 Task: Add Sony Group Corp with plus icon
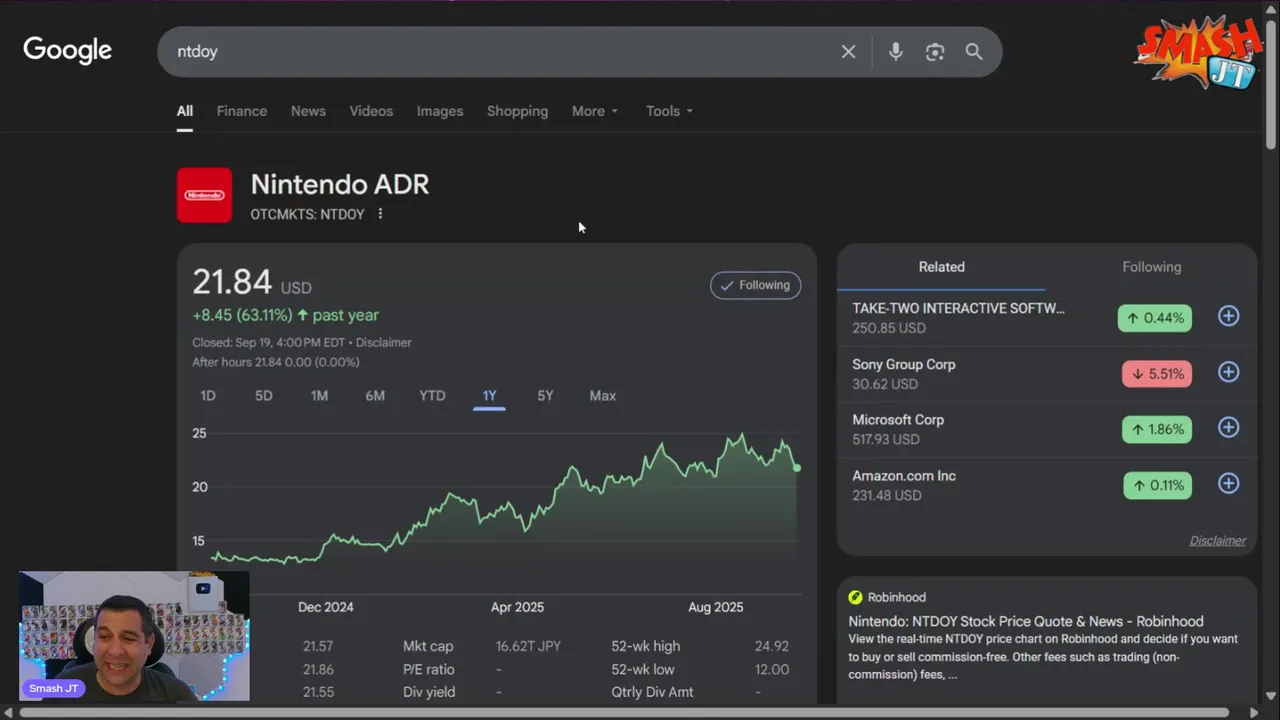(x=1228, y=372)
